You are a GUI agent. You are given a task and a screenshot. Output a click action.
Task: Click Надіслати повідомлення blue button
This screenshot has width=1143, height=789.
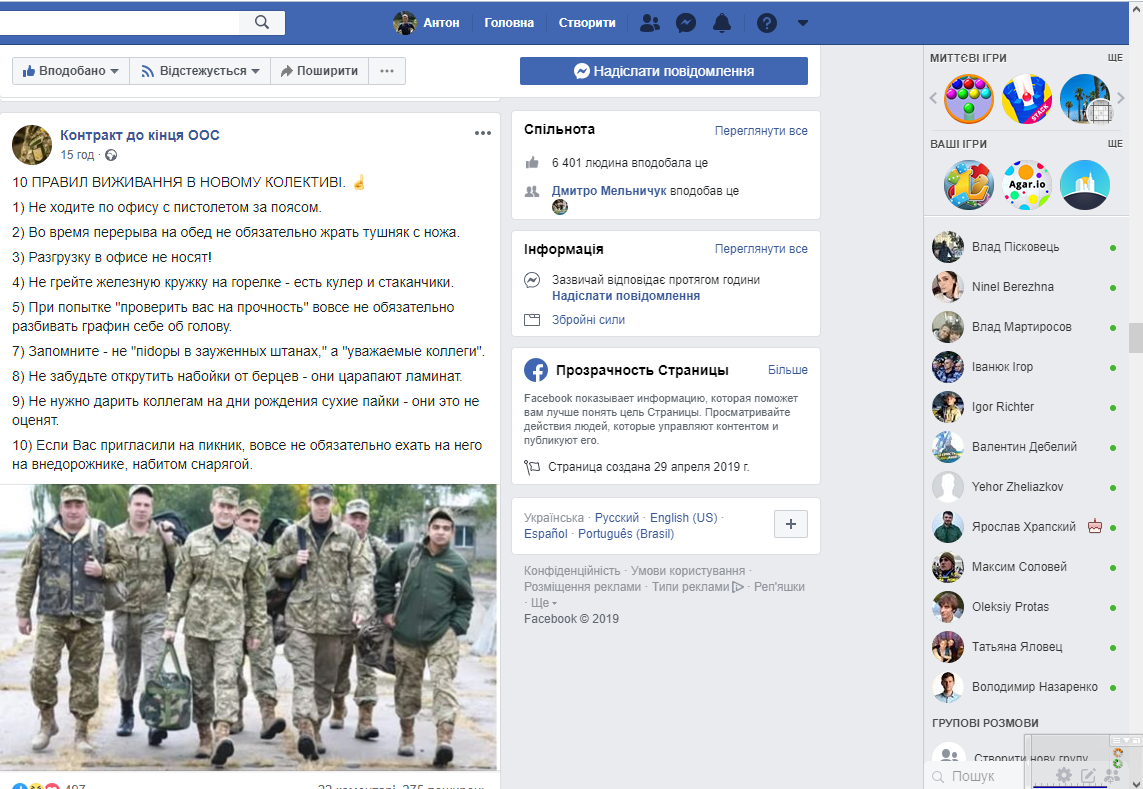[x=663, y=71]
